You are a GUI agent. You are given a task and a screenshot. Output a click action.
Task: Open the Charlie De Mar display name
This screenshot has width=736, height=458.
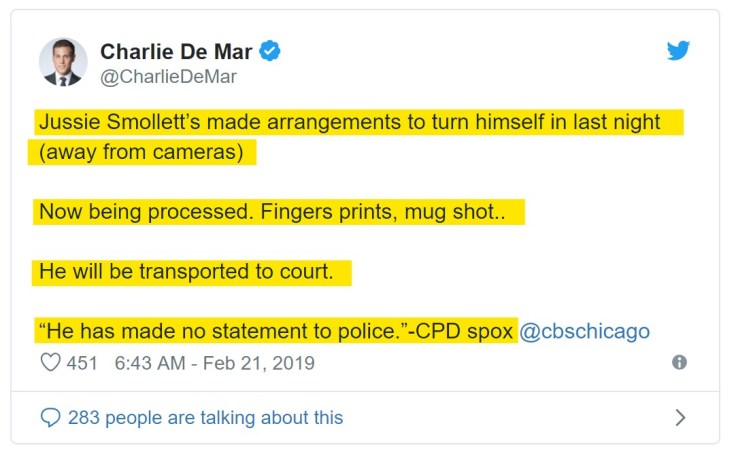click(177, 50)
